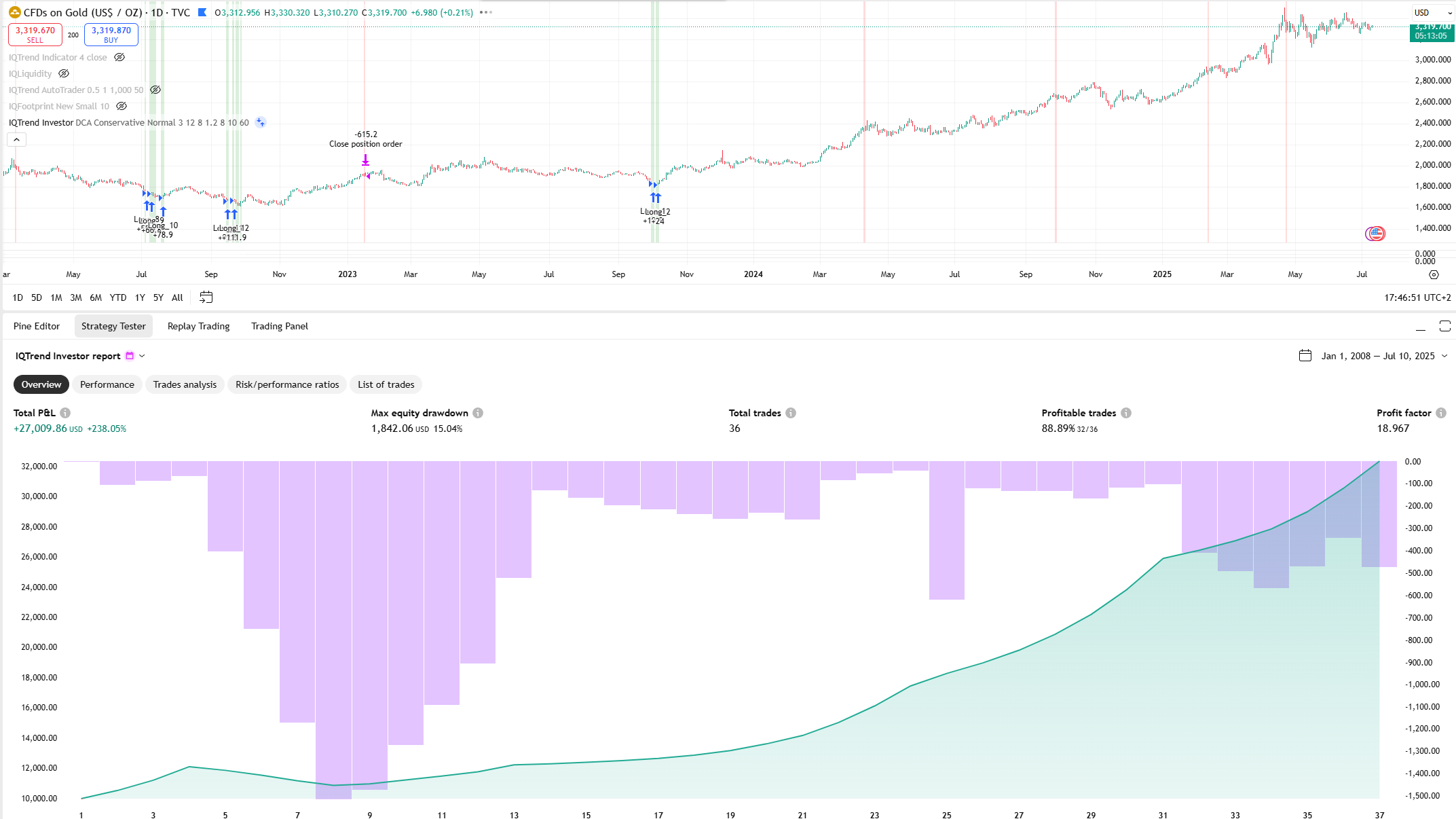This screenshot has height=819, width=1456.
Task: Click the Max equity drawdown info icon
Action: coord(478,413)
